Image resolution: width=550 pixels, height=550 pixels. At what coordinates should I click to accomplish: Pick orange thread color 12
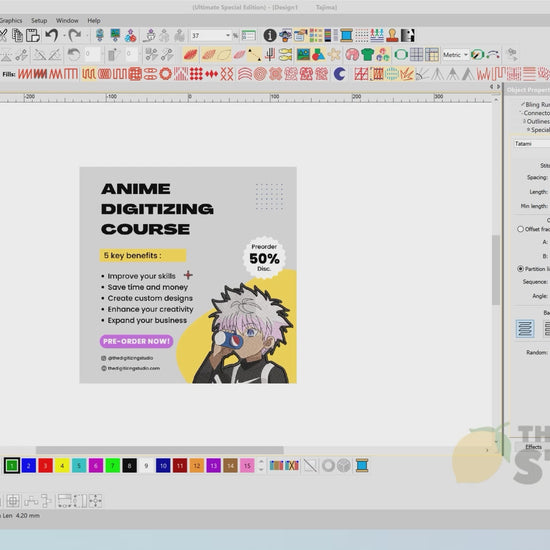coord(196,465)
